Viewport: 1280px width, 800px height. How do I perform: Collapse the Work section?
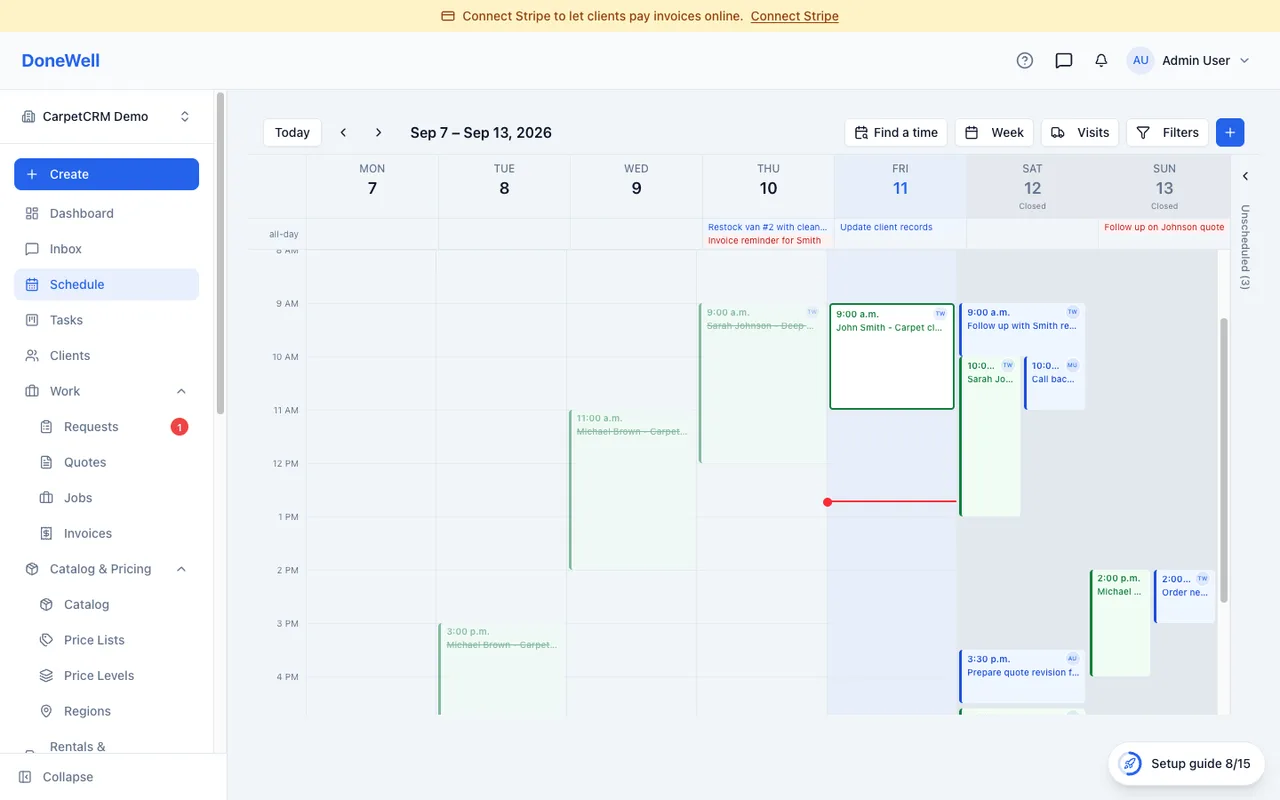(x=181, y=391)
